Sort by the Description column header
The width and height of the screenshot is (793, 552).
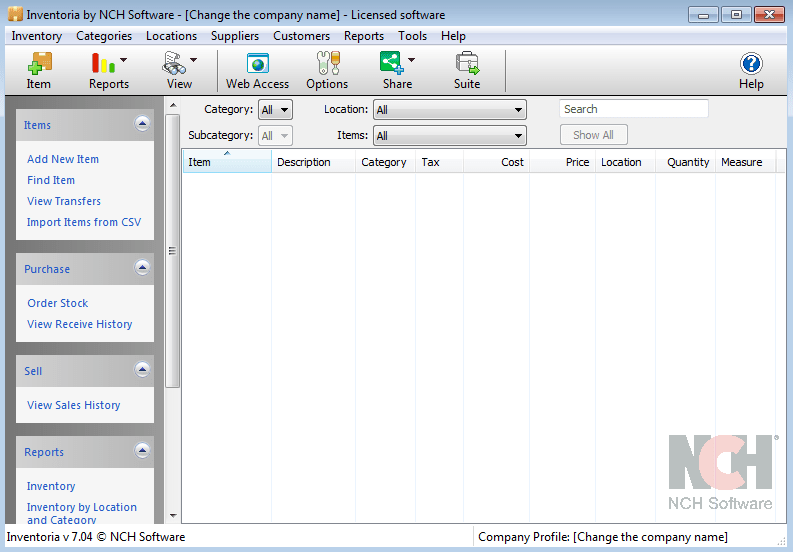coord(313,162)
